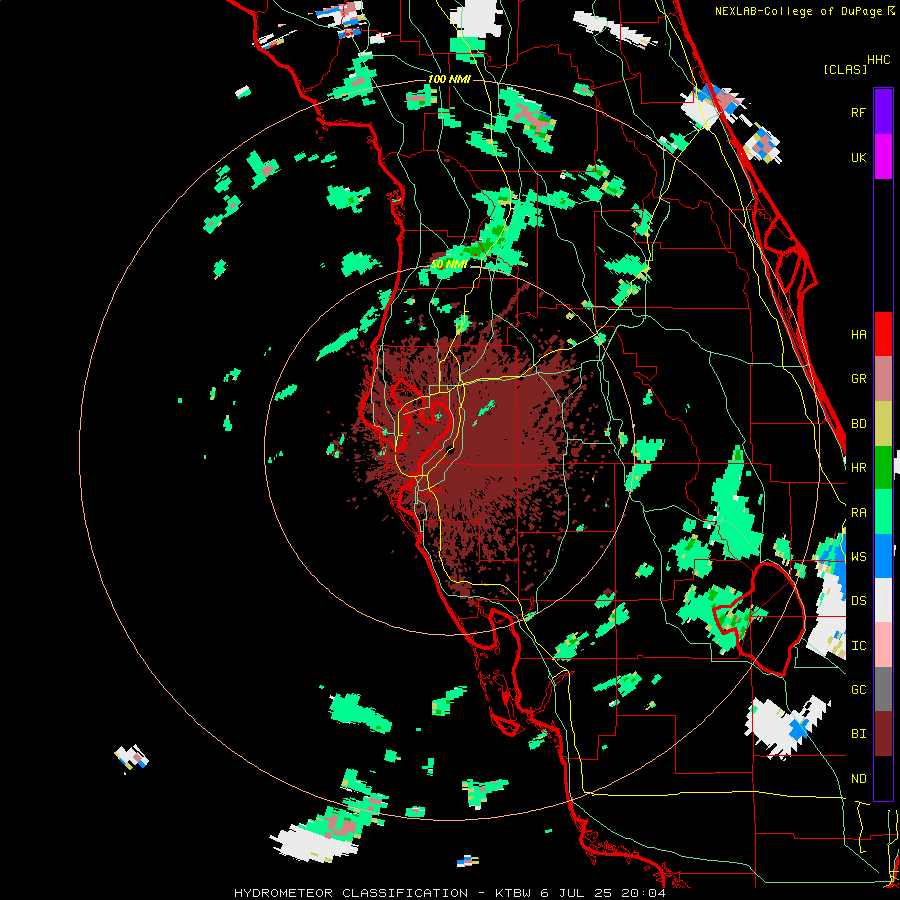
Task: Select the GR legend color block
Action: (x=883, y=378)
